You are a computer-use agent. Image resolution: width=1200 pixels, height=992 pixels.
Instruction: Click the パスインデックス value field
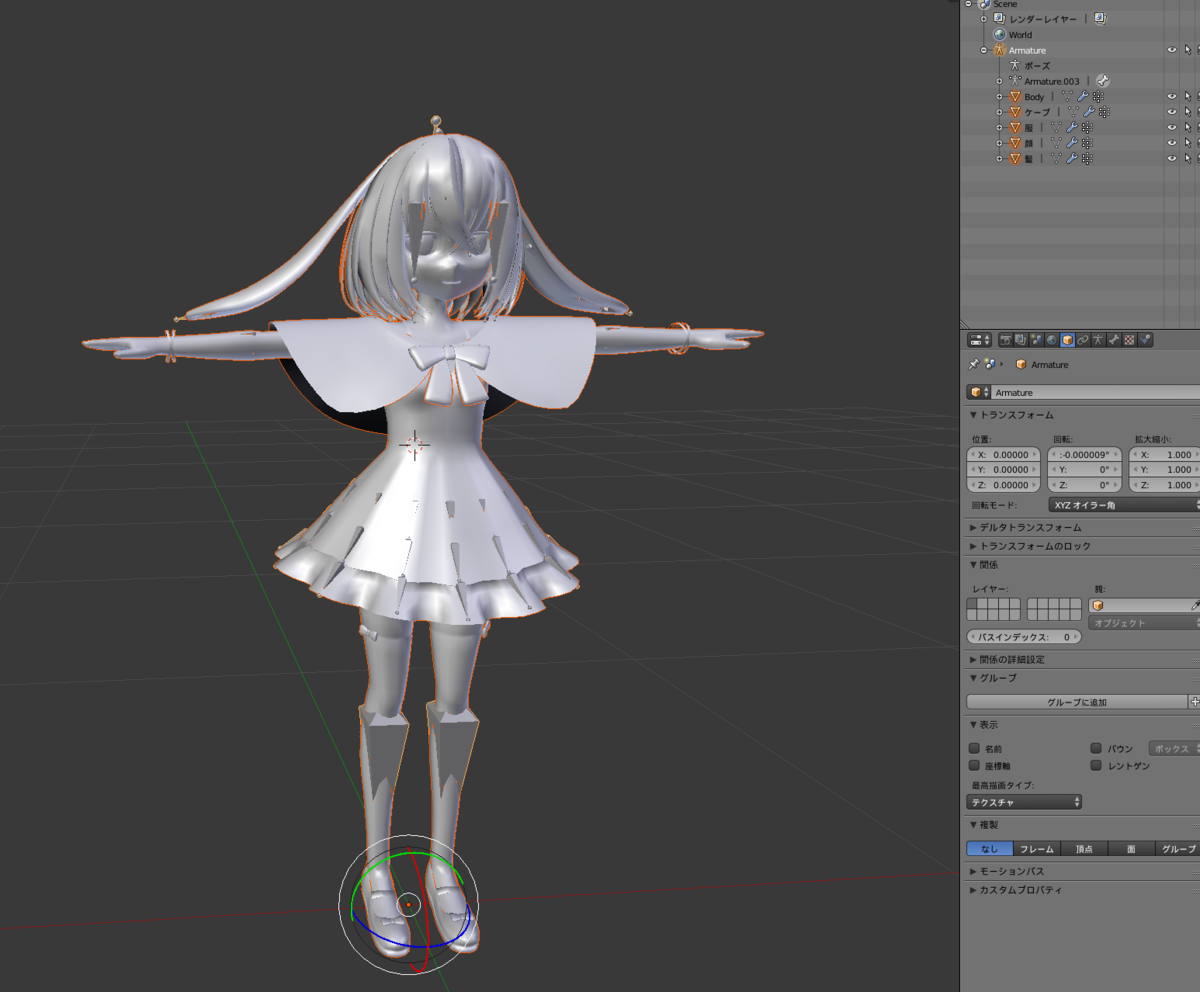tap(1024, 637)
